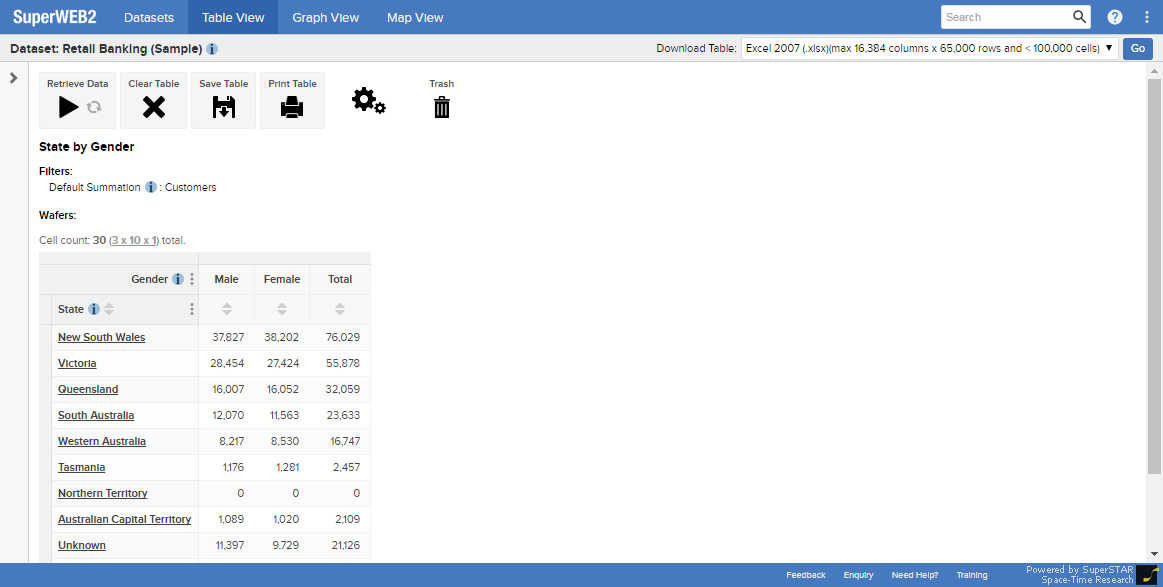Open the State field options menu
Viewport: 1163px width, 587px height.
(192, 309)
